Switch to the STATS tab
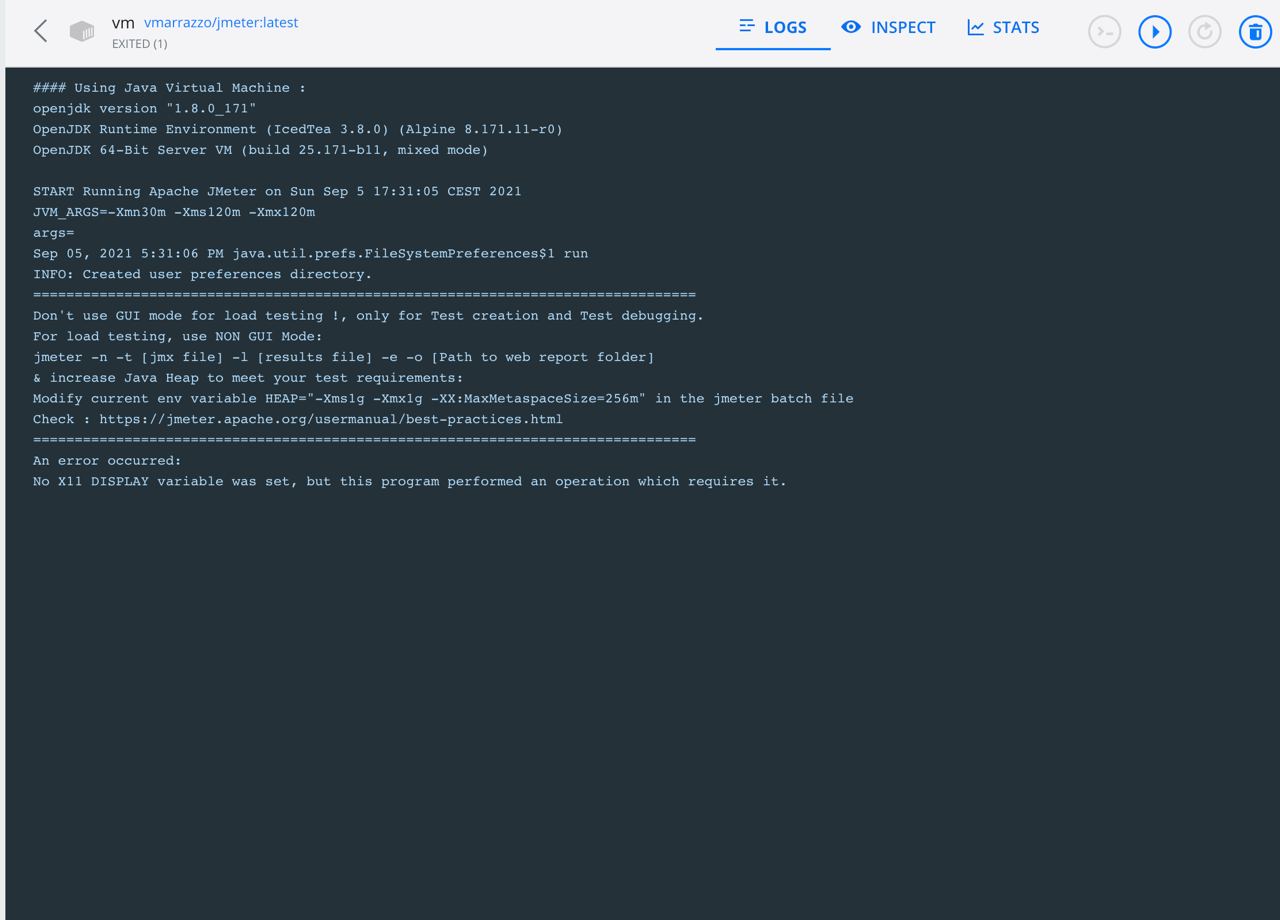Screen dimensions: 1280x920 click(x=1003, y=27)
